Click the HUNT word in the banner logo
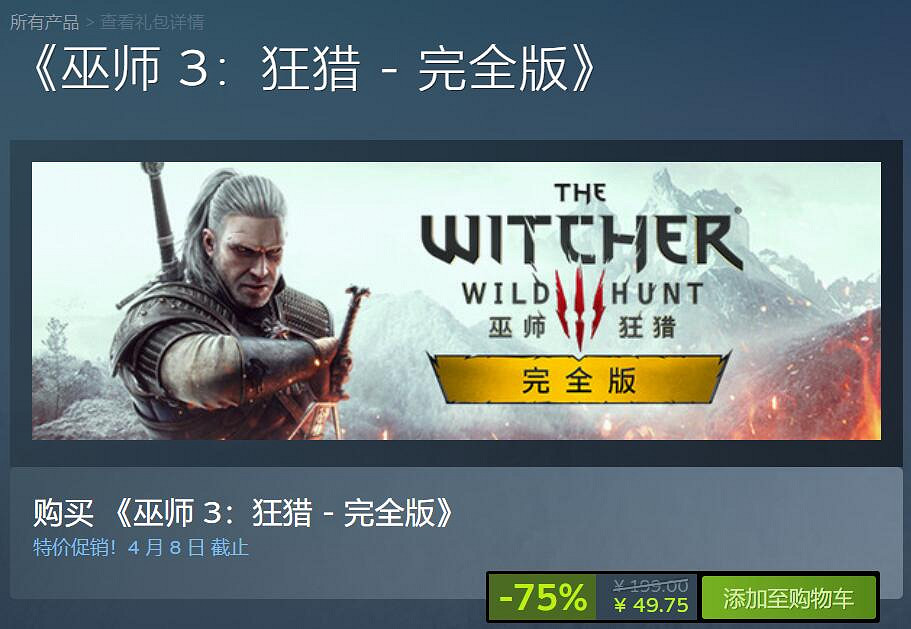 tap(657, 294)
